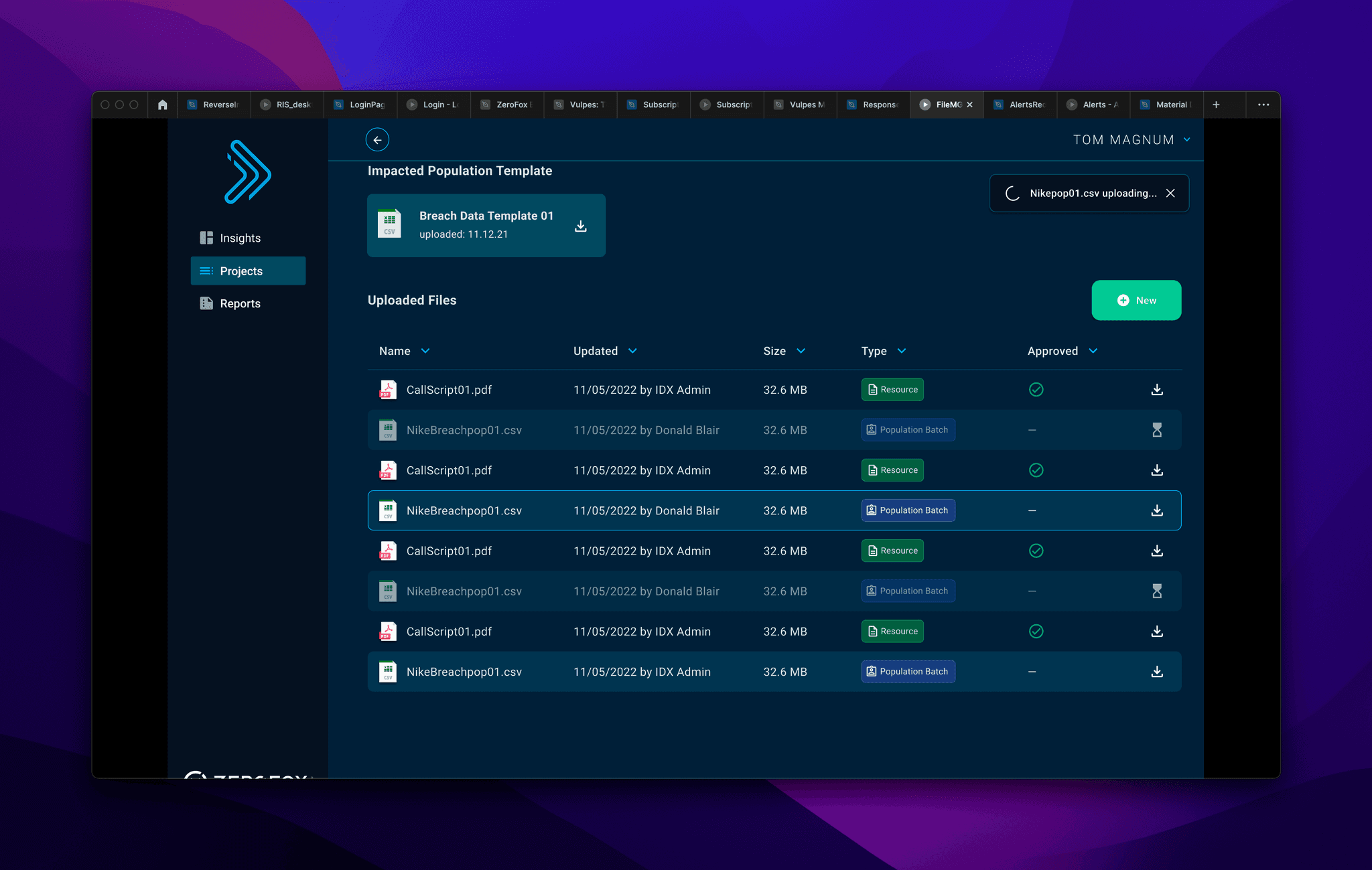
Task: Dismiss the Nikepop01.csv uploading notification
Action: [x=1170, y=193]
